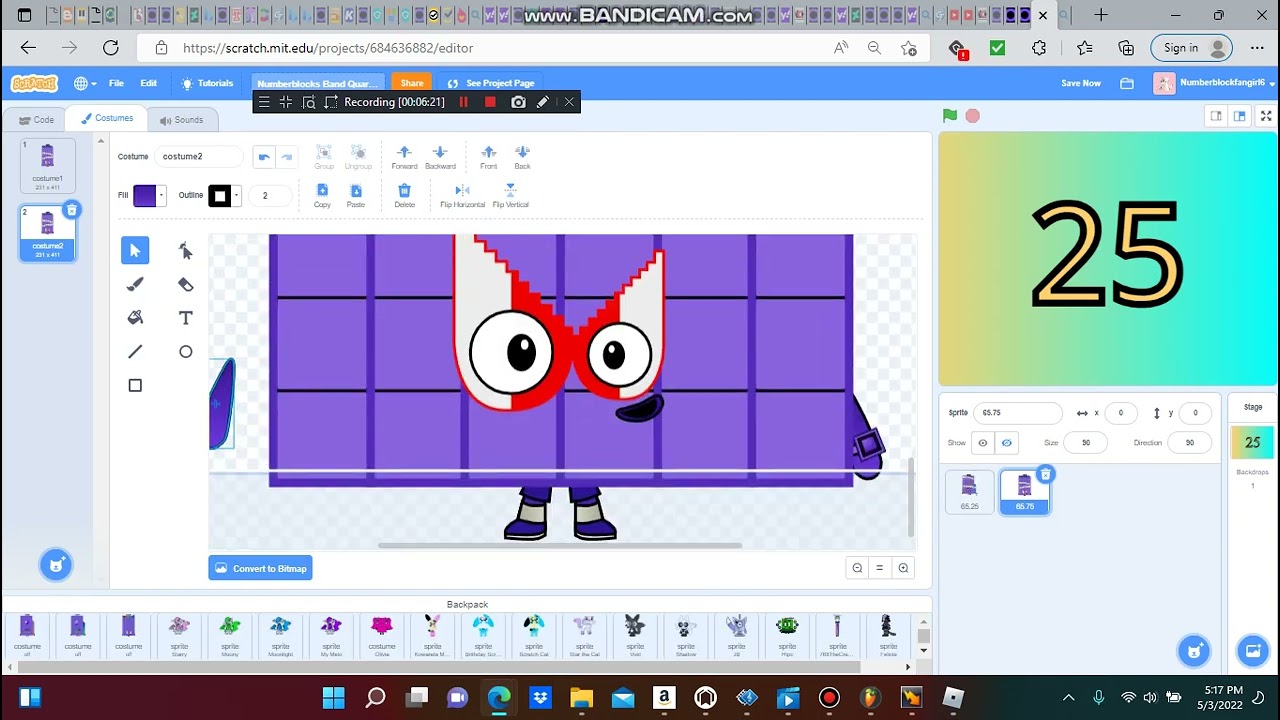Click the orange Share button
This screenshot has height=720, width=1280.
pos(412,83)
